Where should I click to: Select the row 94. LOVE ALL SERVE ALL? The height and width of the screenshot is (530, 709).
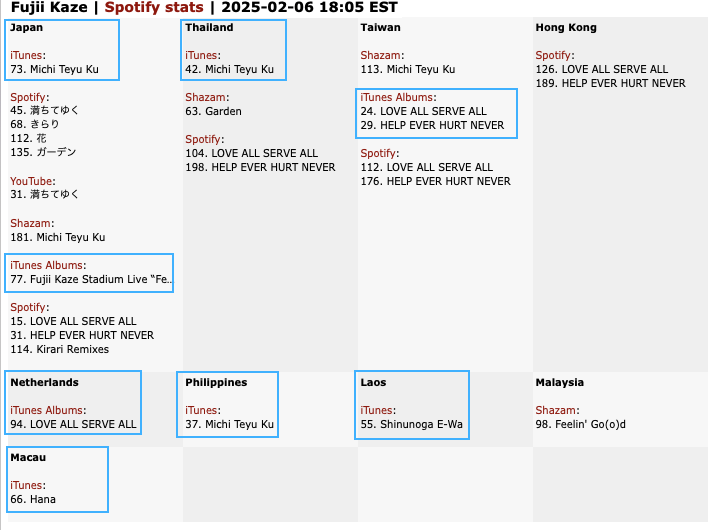pyautogui.click(x=73, y=424)
